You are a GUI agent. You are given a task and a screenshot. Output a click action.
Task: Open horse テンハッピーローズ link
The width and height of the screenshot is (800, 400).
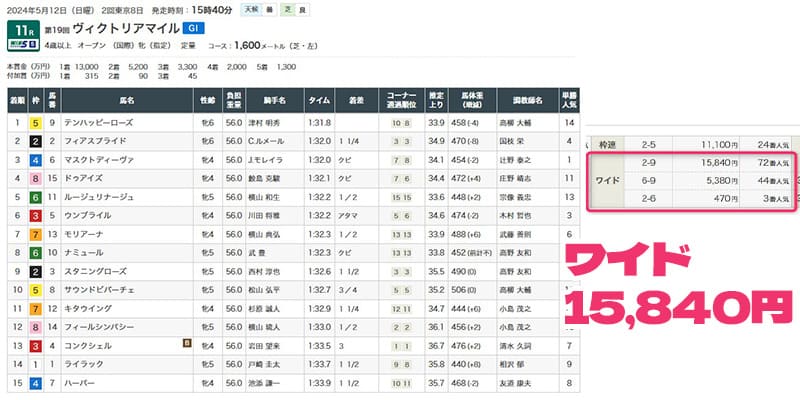[98, 123]
